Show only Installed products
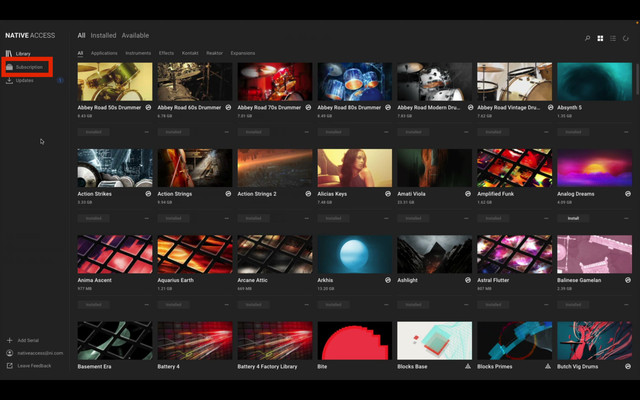 (x=103, y=36)
